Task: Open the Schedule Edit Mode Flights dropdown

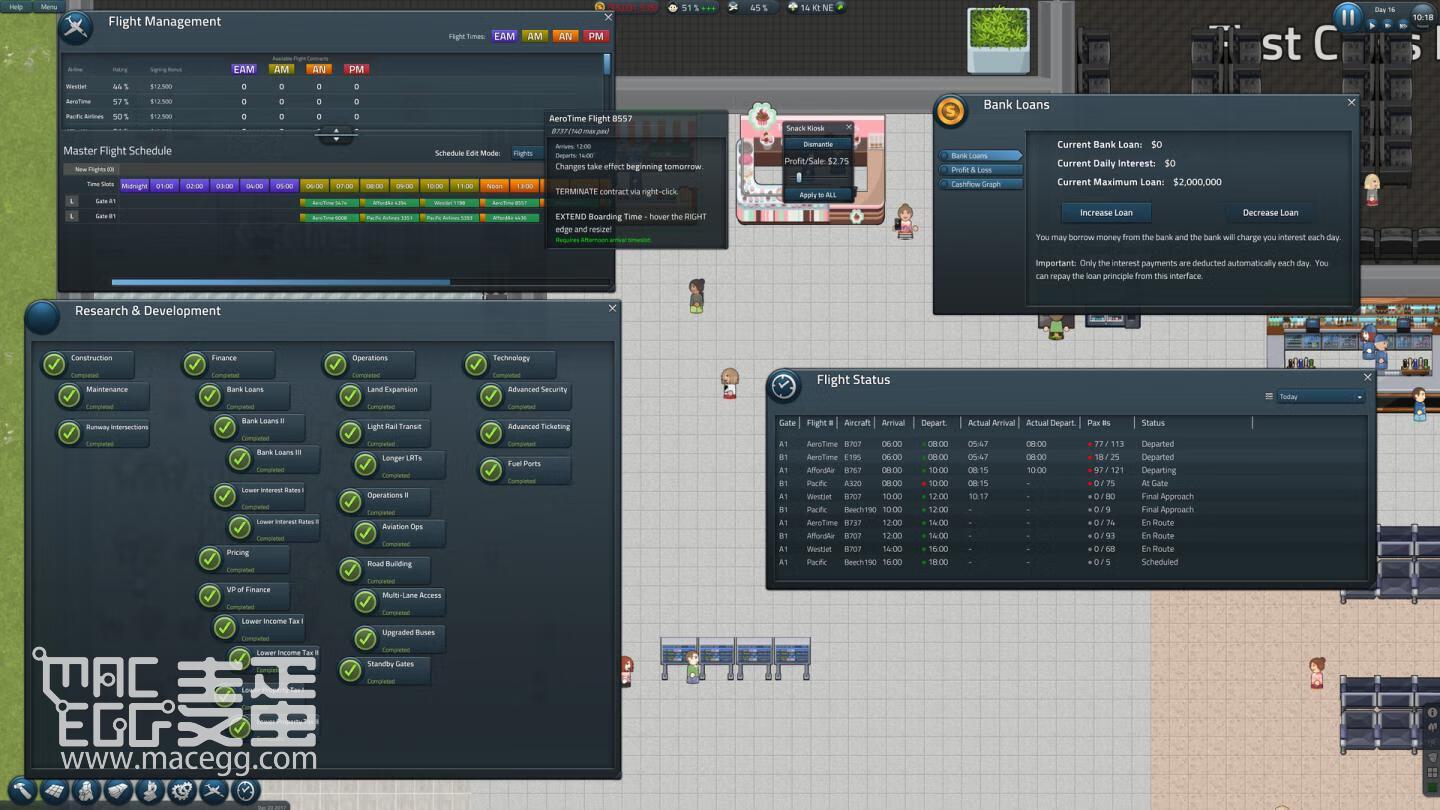Action: [527, 153]
